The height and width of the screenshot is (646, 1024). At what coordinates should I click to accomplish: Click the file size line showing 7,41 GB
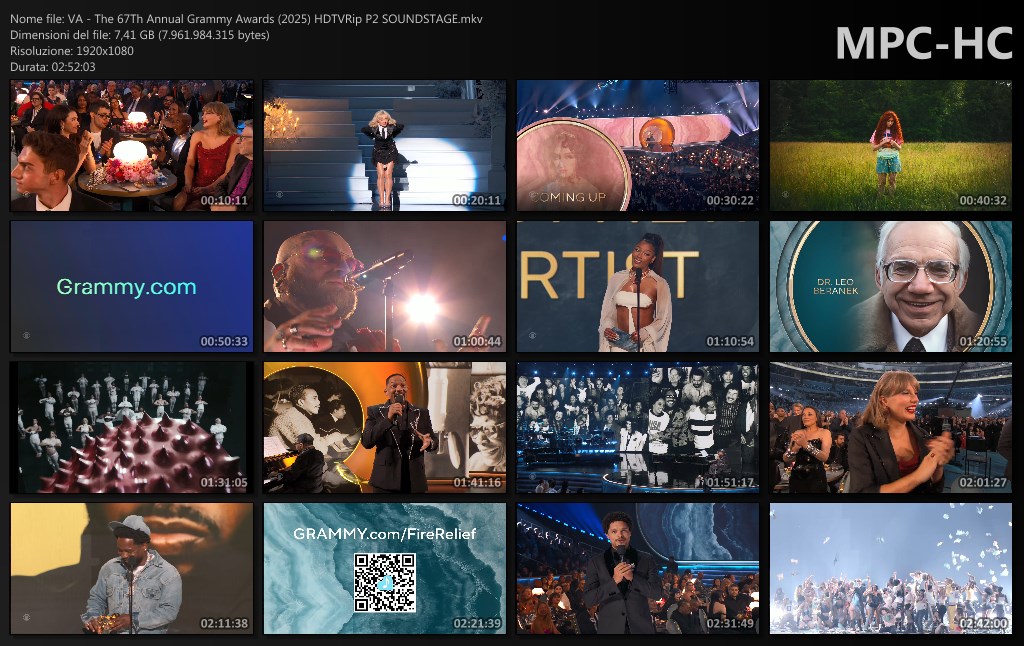coord(139,35)
